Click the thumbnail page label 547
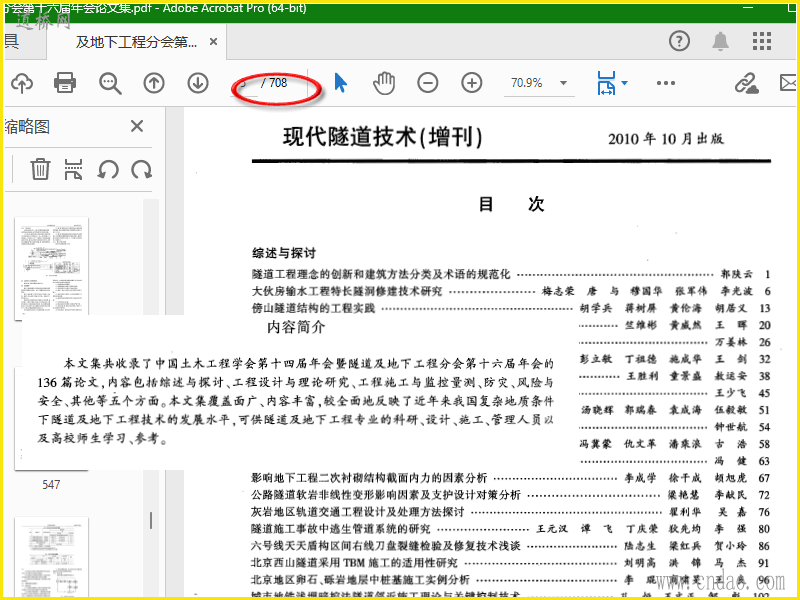Image resolution: width=800 pixels, height=600 pixels. (51, 485)
